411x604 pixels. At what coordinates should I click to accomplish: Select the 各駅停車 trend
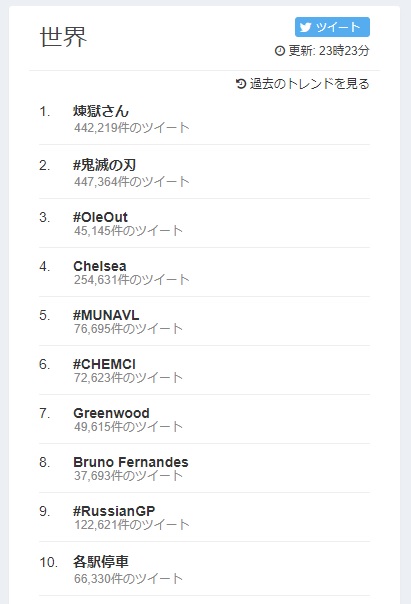point(101,562)
